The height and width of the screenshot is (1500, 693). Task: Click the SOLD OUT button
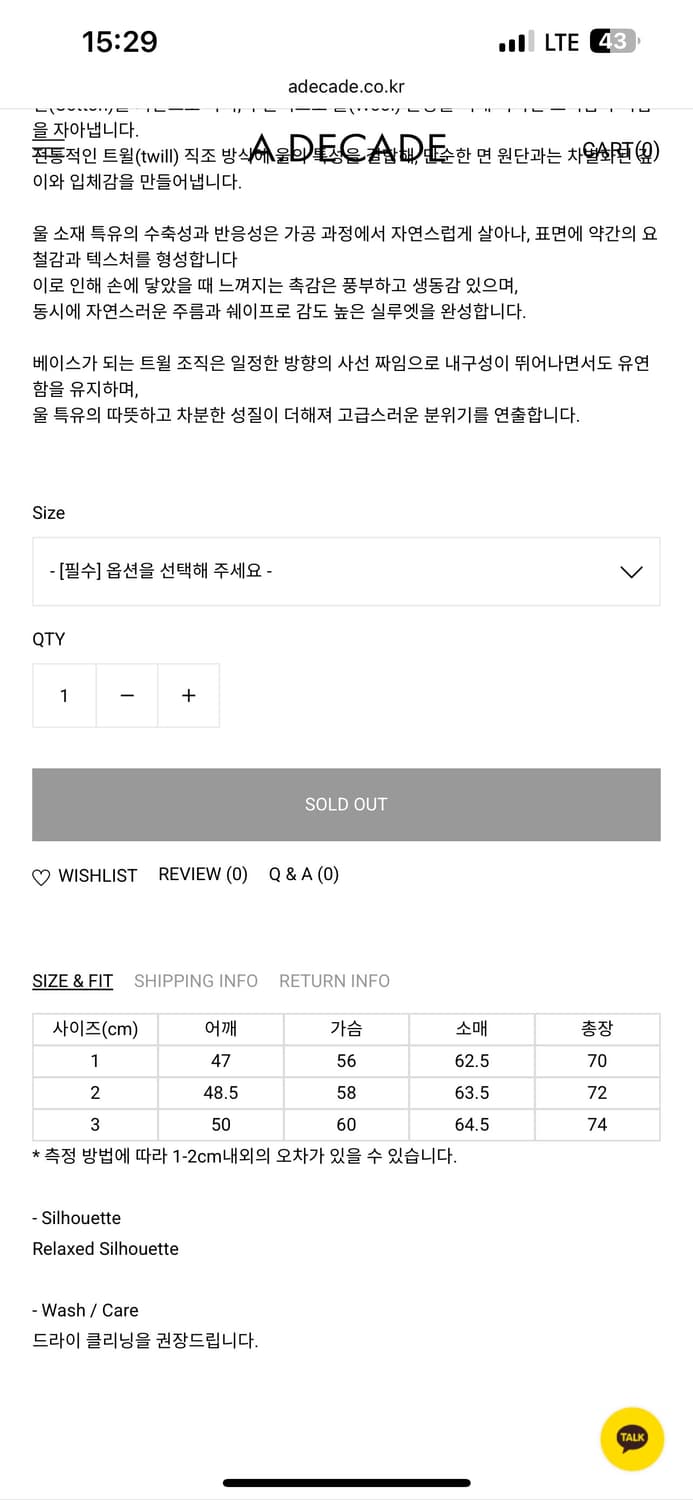pyautogui.click(x=346, y=804)
